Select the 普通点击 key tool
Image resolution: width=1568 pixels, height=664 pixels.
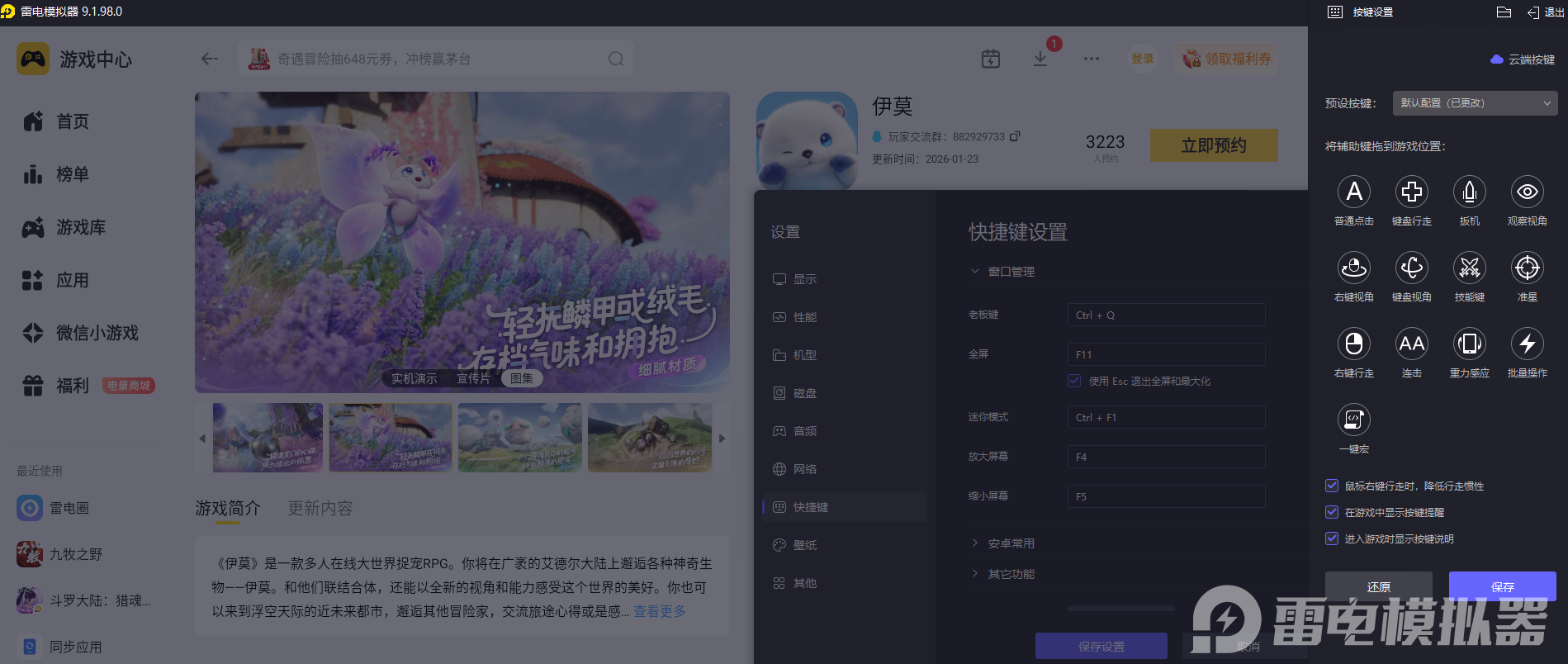pos(1353,192)
